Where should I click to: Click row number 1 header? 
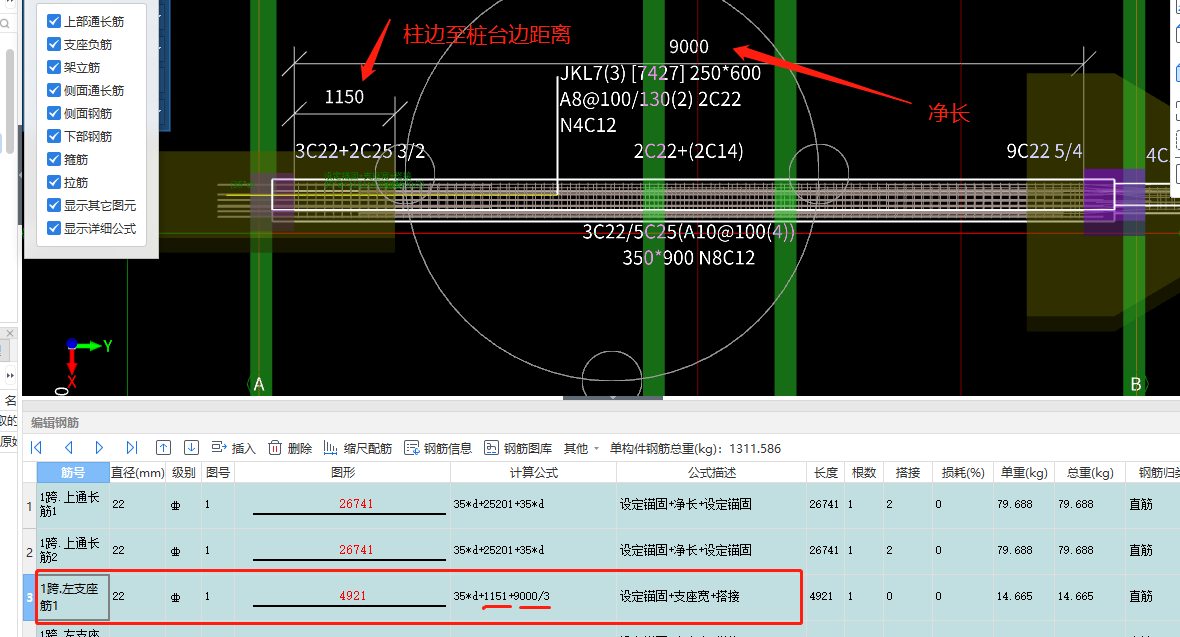[29, 505]
